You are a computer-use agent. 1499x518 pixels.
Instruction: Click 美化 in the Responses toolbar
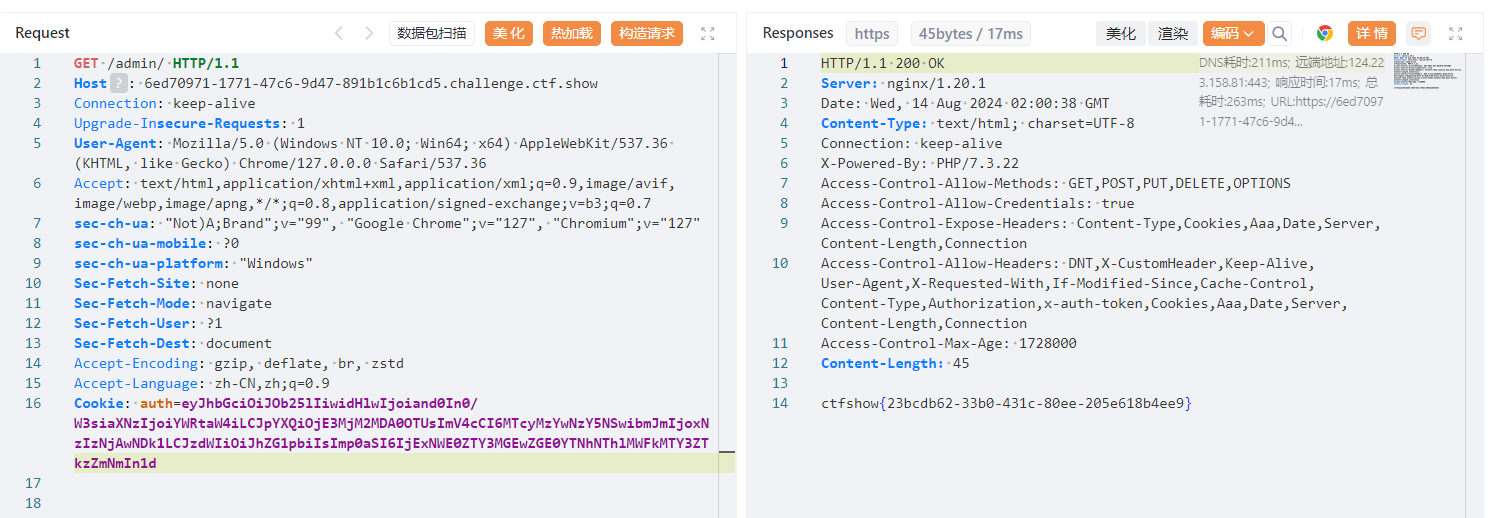1120,33
